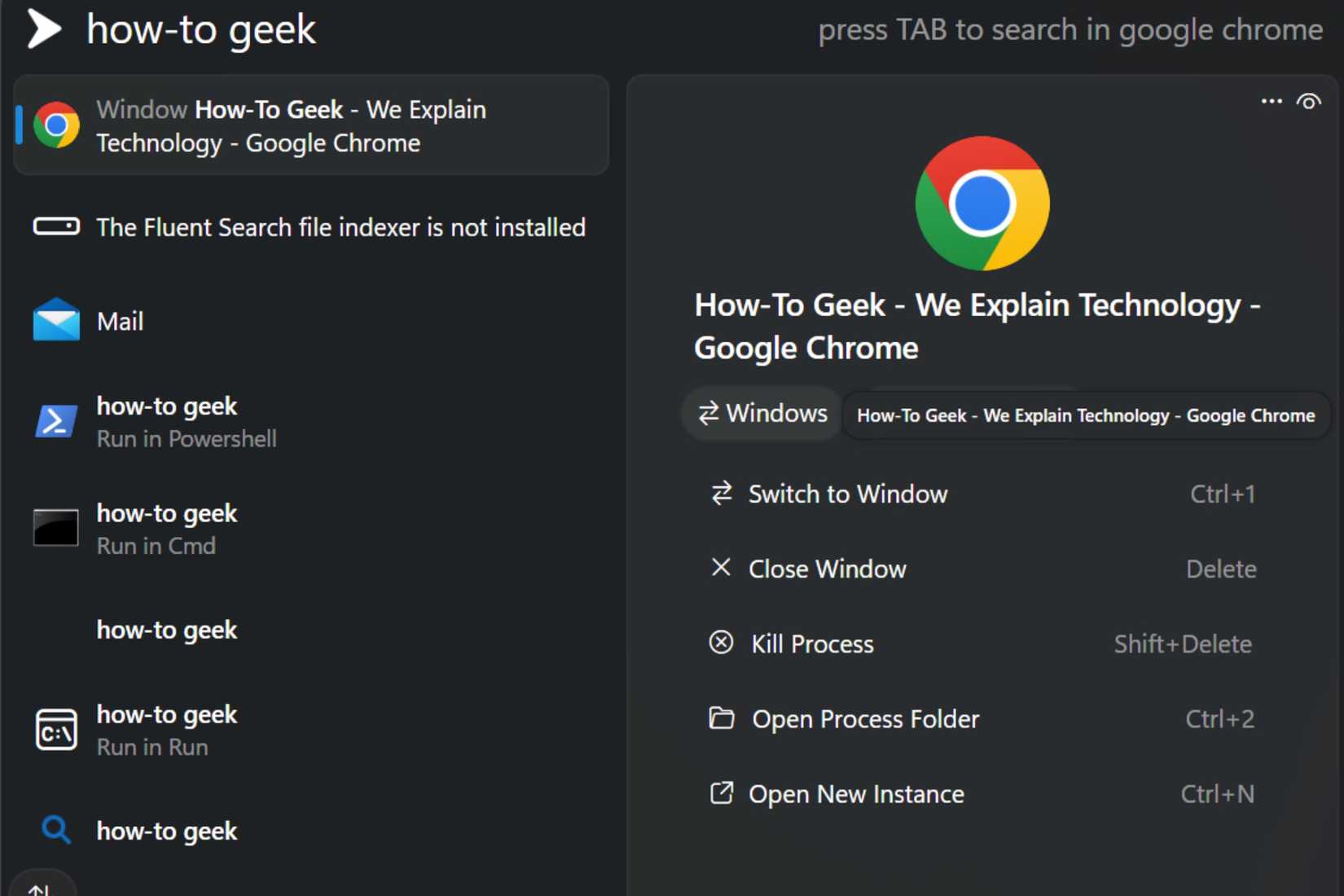The width and height of the screenshot is (1344, 896).
Task: Click the Ctrl+2 shortcut label
Action: 1219,718
